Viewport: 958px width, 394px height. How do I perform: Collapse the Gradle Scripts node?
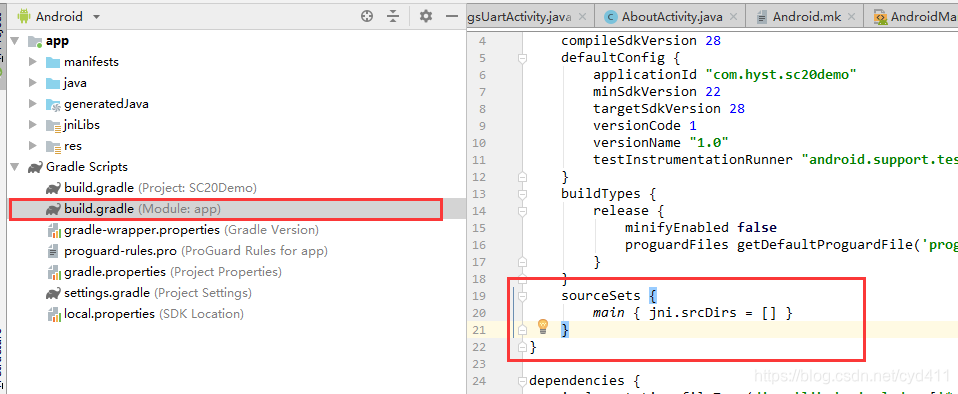point(15,167)
